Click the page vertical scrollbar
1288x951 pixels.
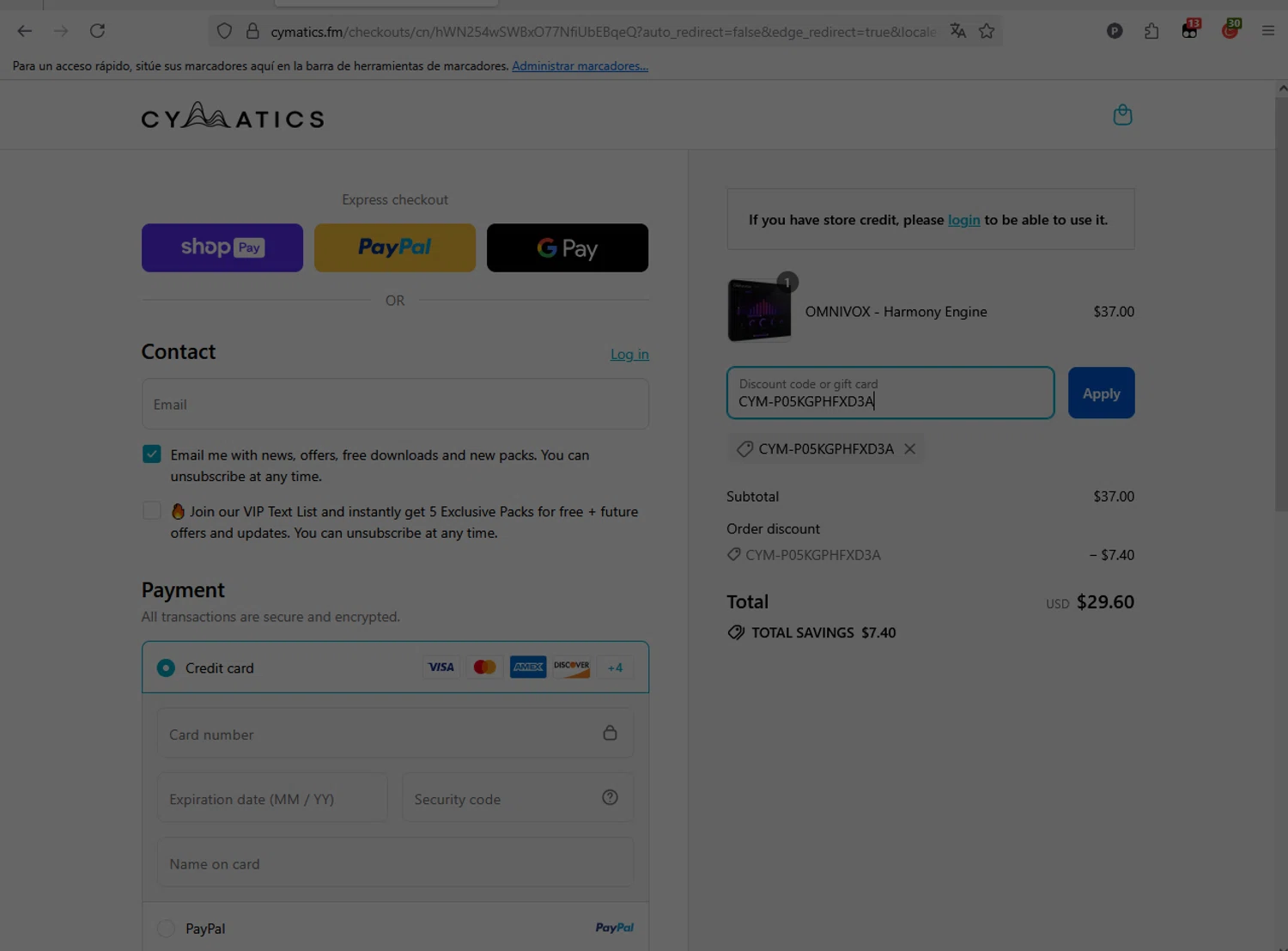click(x=1282, y=305)
